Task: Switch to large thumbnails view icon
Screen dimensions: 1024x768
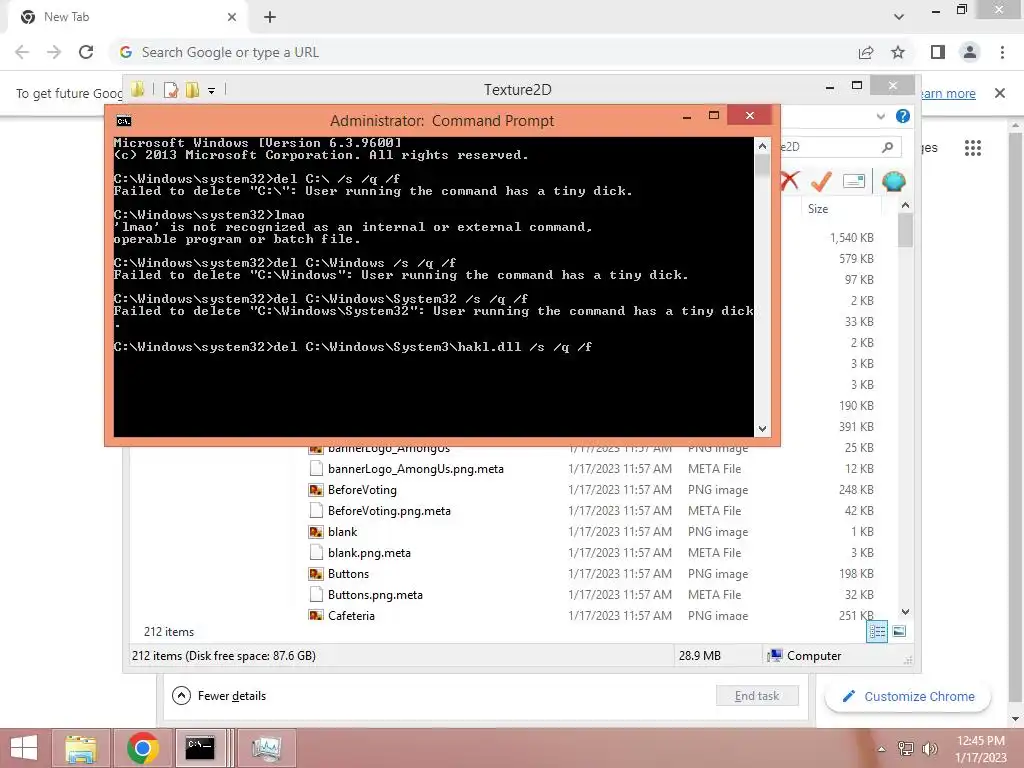Action: (x=899, y=631)
